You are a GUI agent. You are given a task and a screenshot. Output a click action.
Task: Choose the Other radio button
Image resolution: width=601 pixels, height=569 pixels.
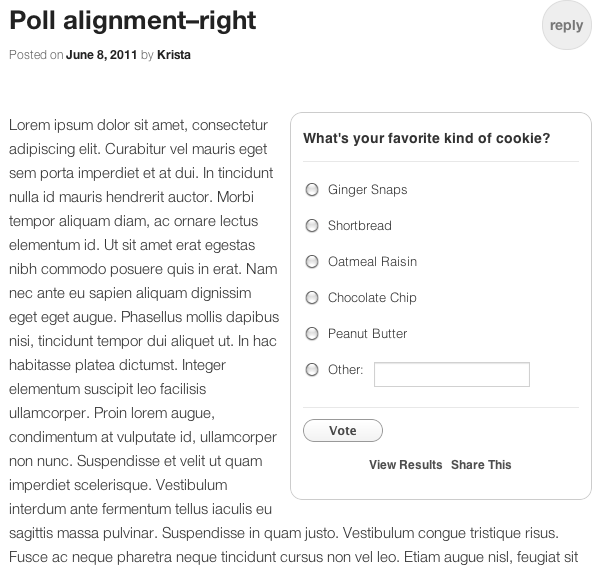point(312,370)
